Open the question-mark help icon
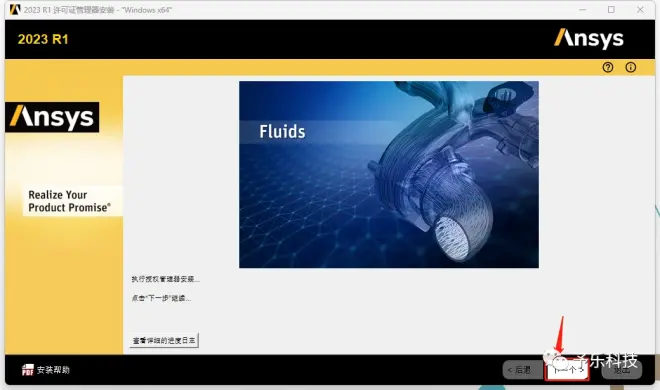 607,67
